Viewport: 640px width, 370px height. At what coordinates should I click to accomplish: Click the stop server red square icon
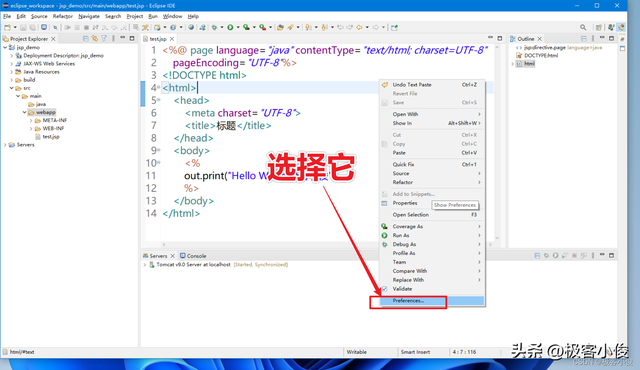pyautogui.click(x=574, y=255)
